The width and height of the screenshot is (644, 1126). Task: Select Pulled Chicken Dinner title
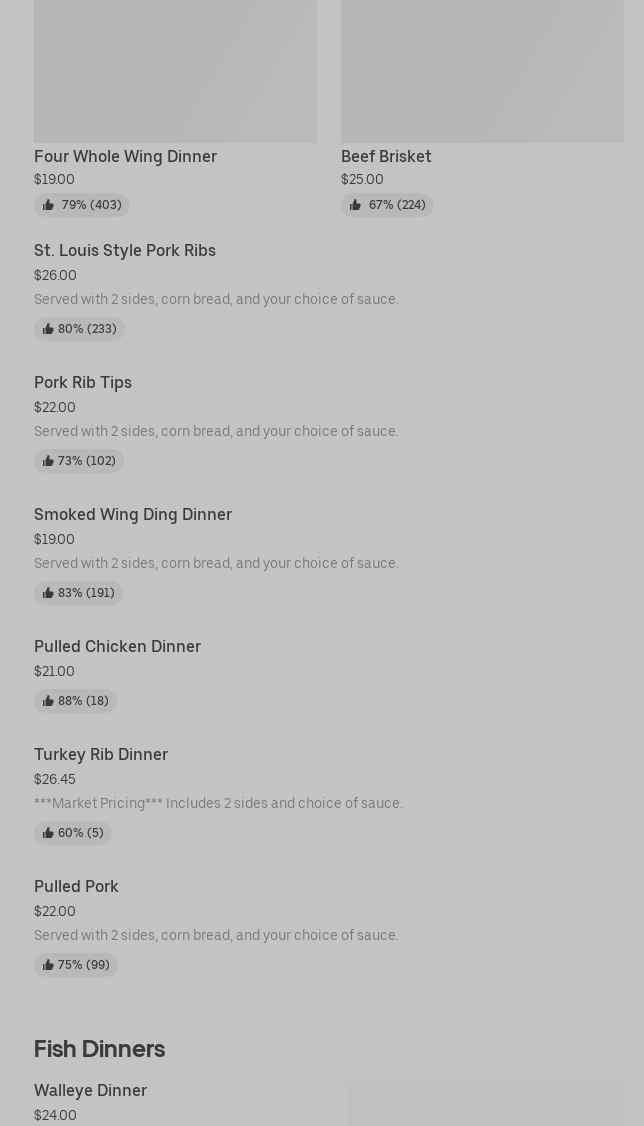pyautogui.click(x=117, y=647)
